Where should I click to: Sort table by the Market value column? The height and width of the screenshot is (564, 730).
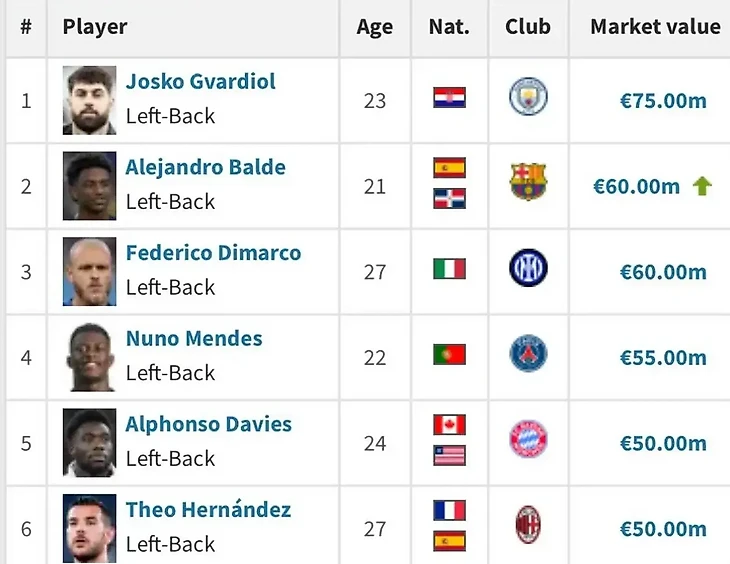tap(655, 27)
